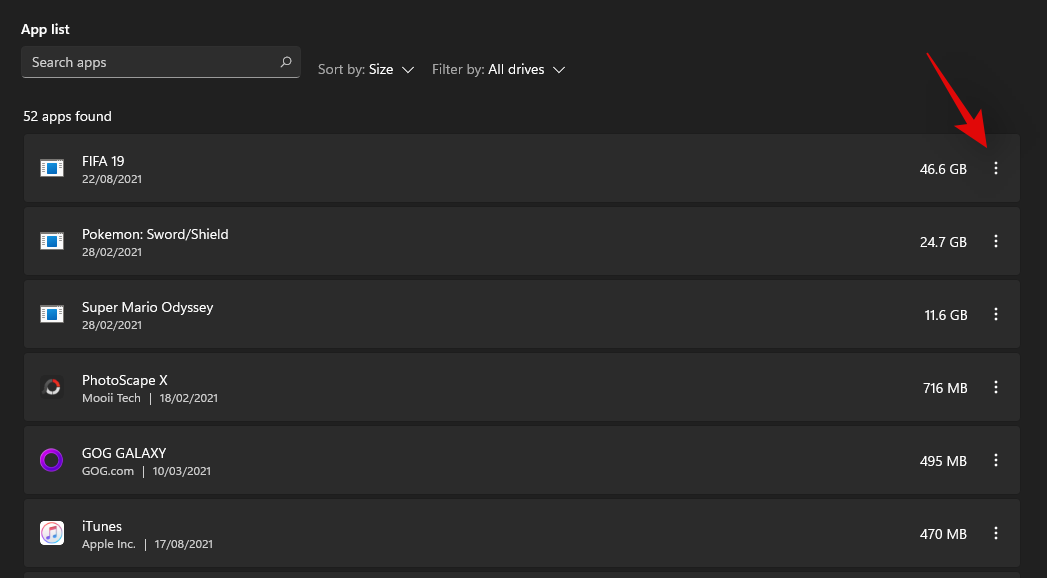Click the FIFA 19 size value 46.6 GB

coord(943,169)
